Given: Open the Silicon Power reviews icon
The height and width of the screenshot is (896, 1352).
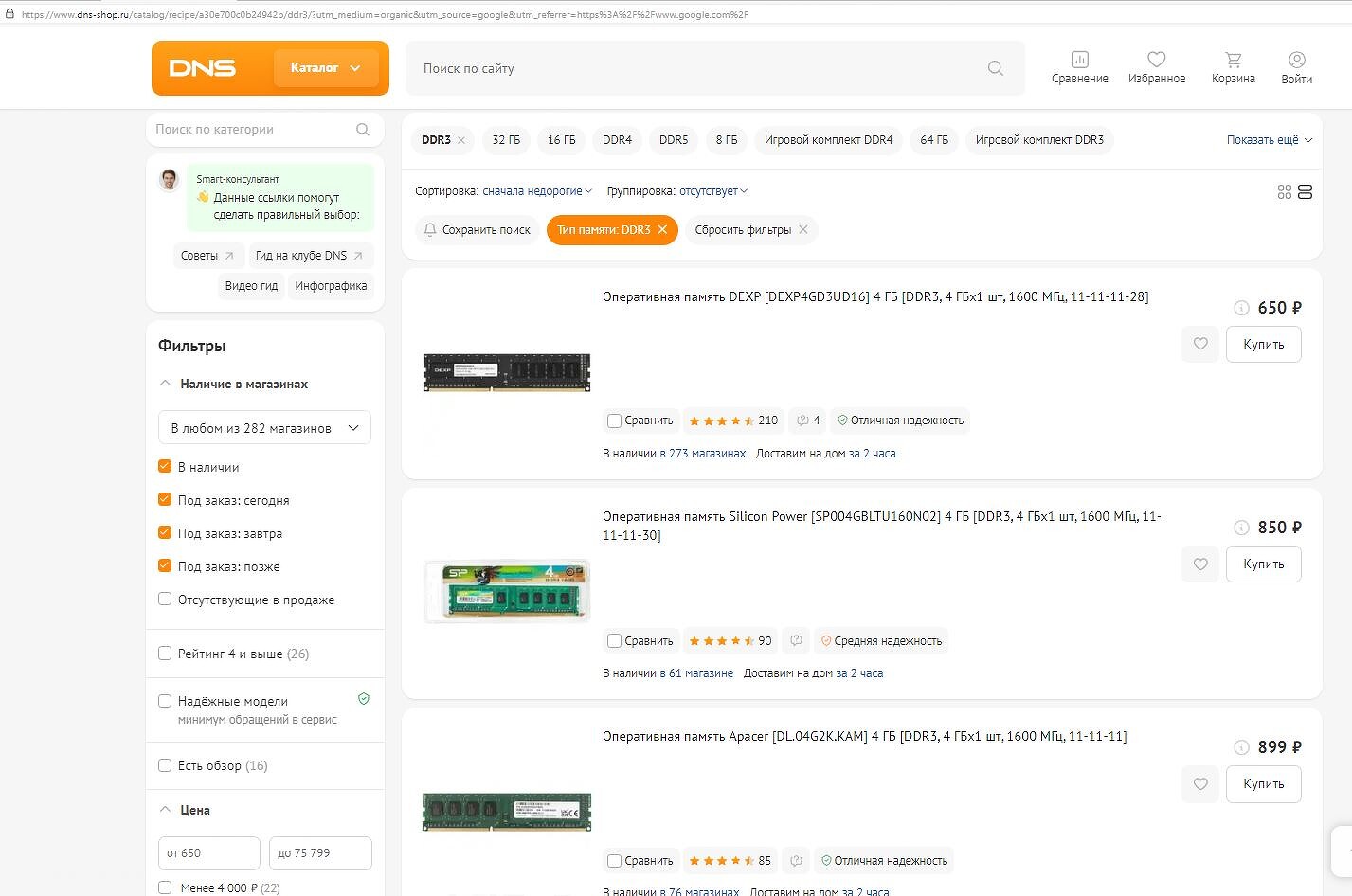Looking at the screenshot, I should (x=797, y=641).
